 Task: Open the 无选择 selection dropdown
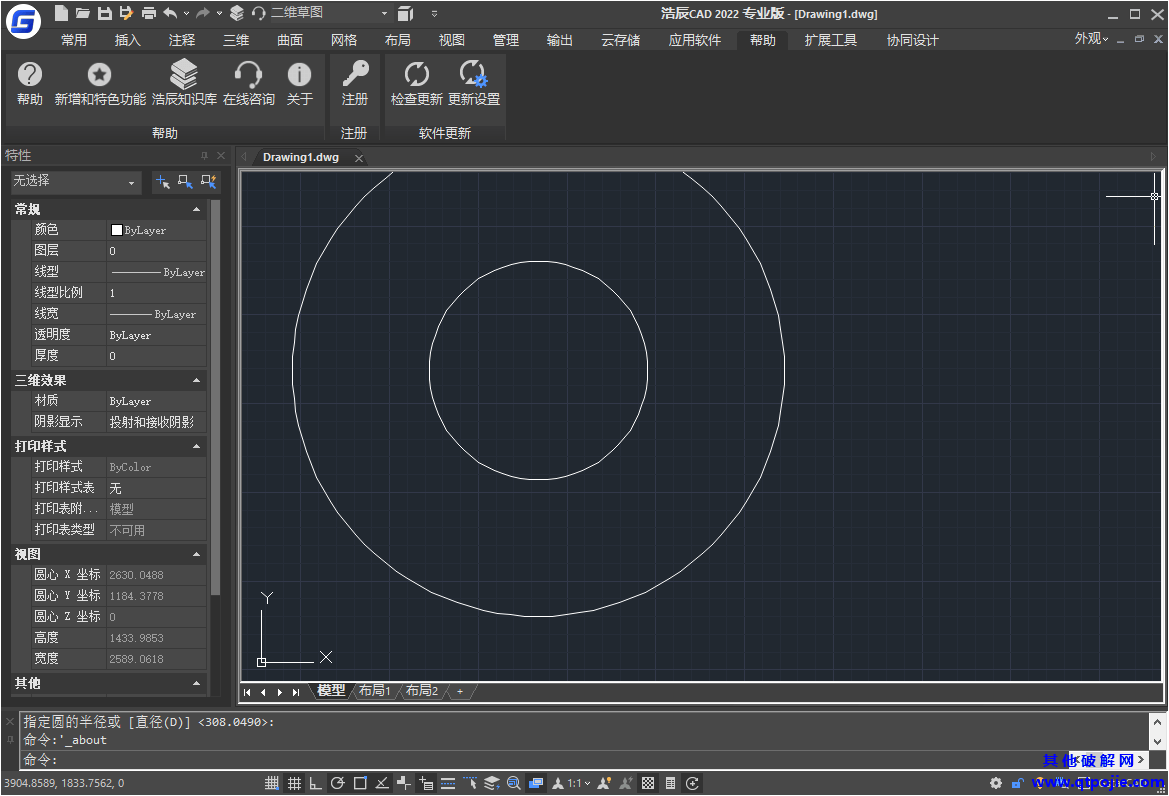point(75,182)
